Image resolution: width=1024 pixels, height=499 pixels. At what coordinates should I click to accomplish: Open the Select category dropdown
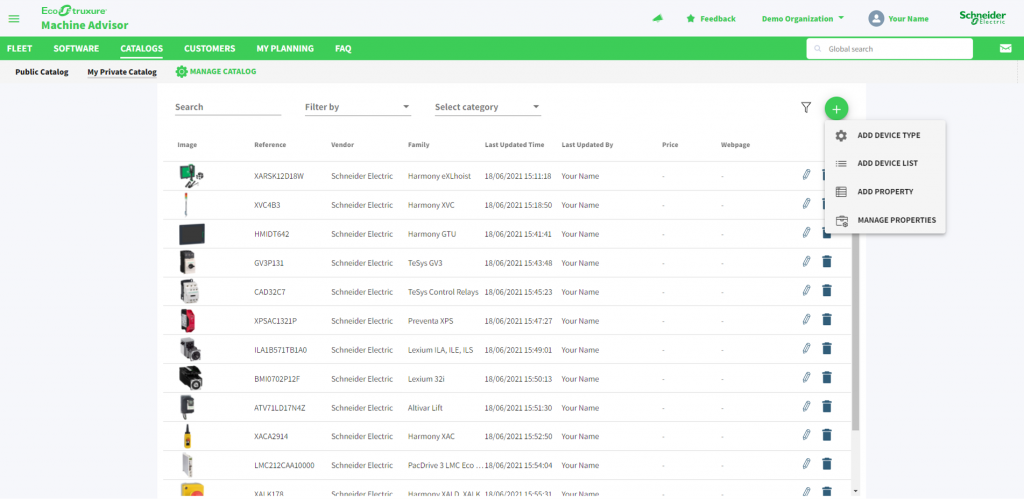click(488, 107)
